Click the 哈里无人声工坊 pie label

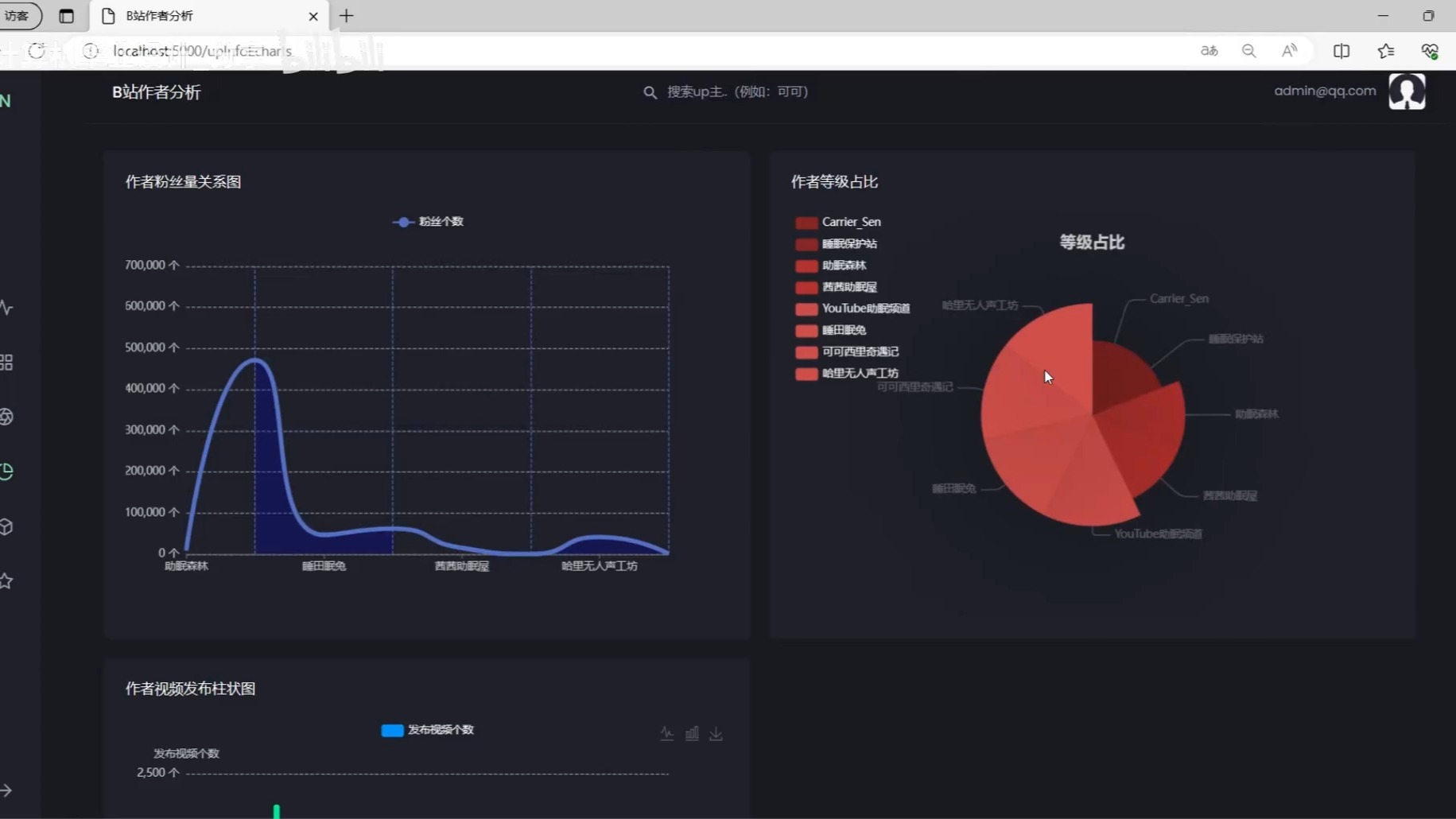point(980,305)
